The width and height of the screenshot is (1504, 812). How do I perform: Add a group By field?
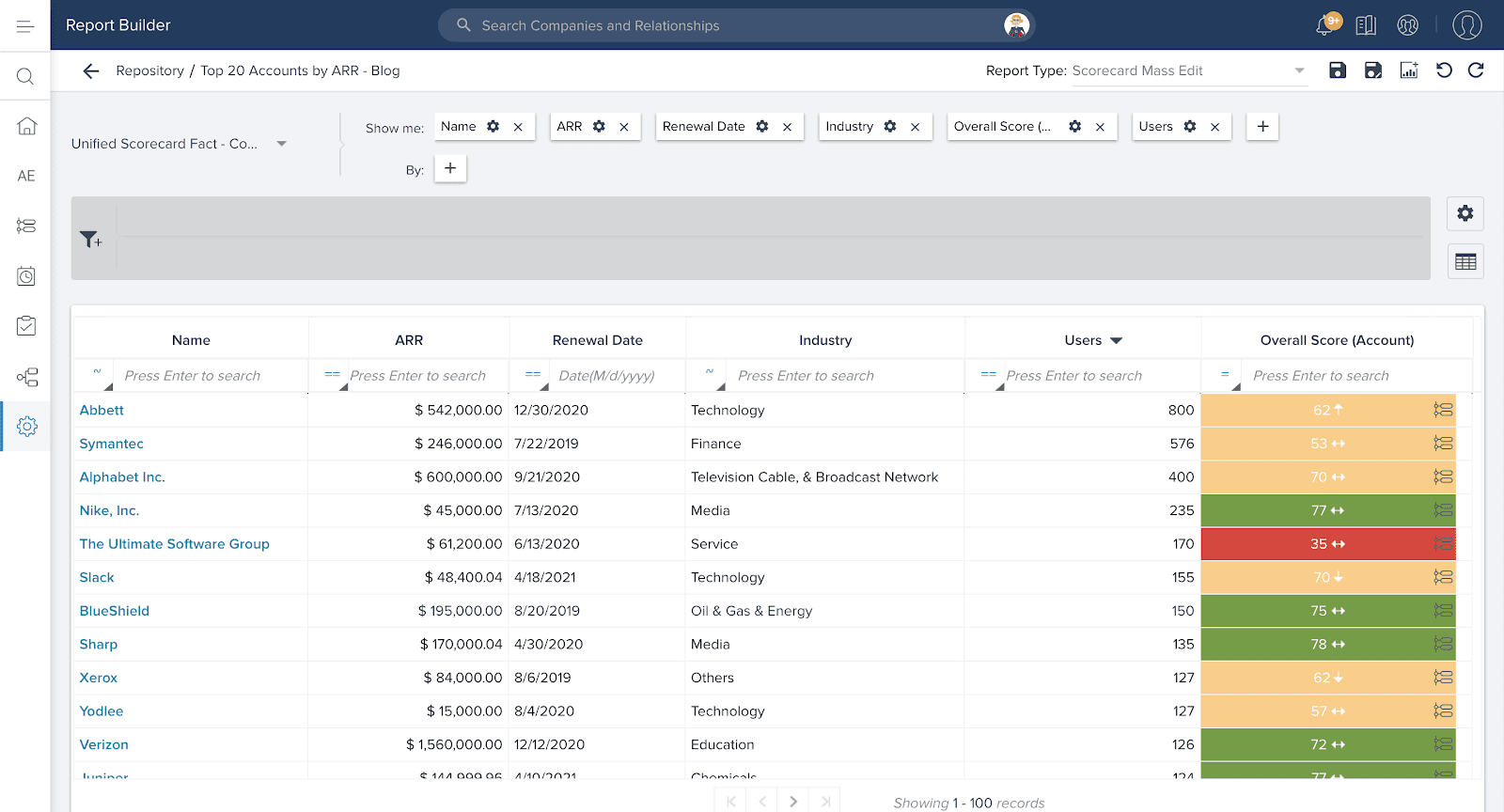(x=450, y=169)
